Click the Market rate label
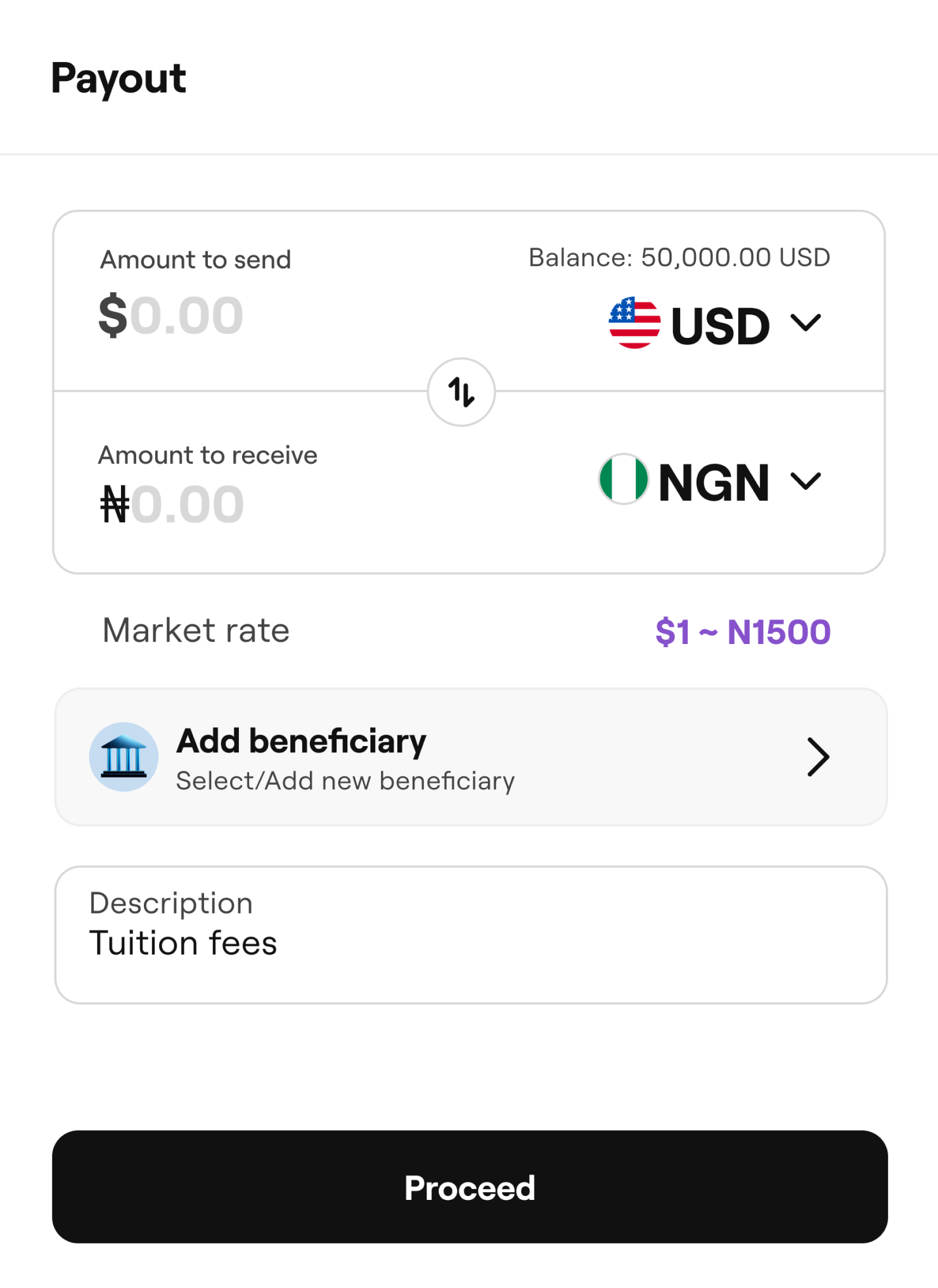Screen dimensions: 938x1288 click(x=196, y=631)
